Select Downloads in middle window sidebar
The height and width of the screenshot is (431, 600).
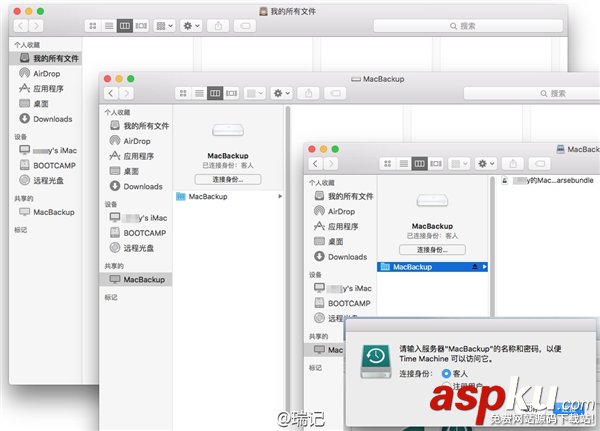point(135,186)
